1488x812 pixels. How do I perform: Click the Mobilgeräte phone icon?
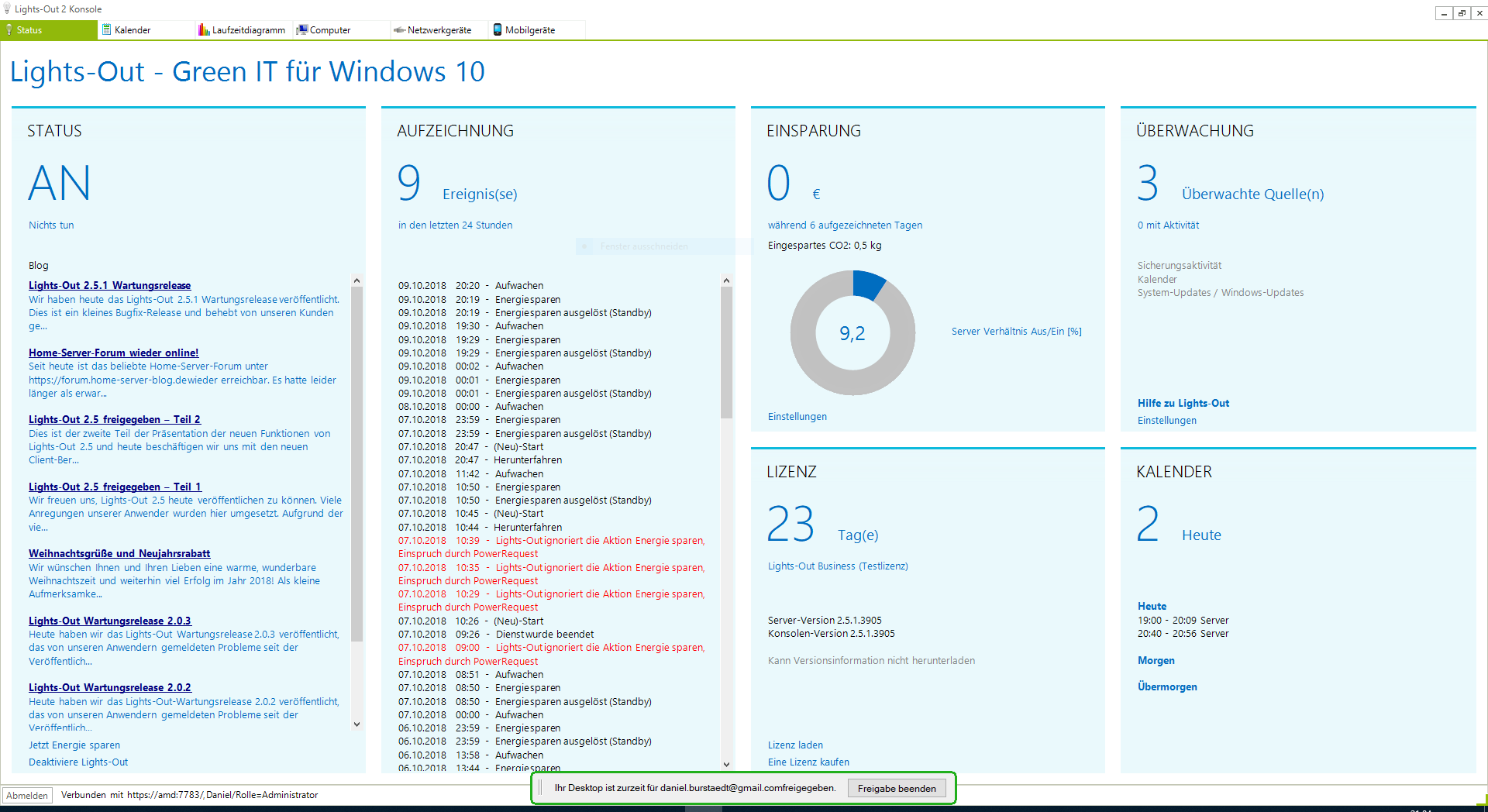tap(497, 29)
